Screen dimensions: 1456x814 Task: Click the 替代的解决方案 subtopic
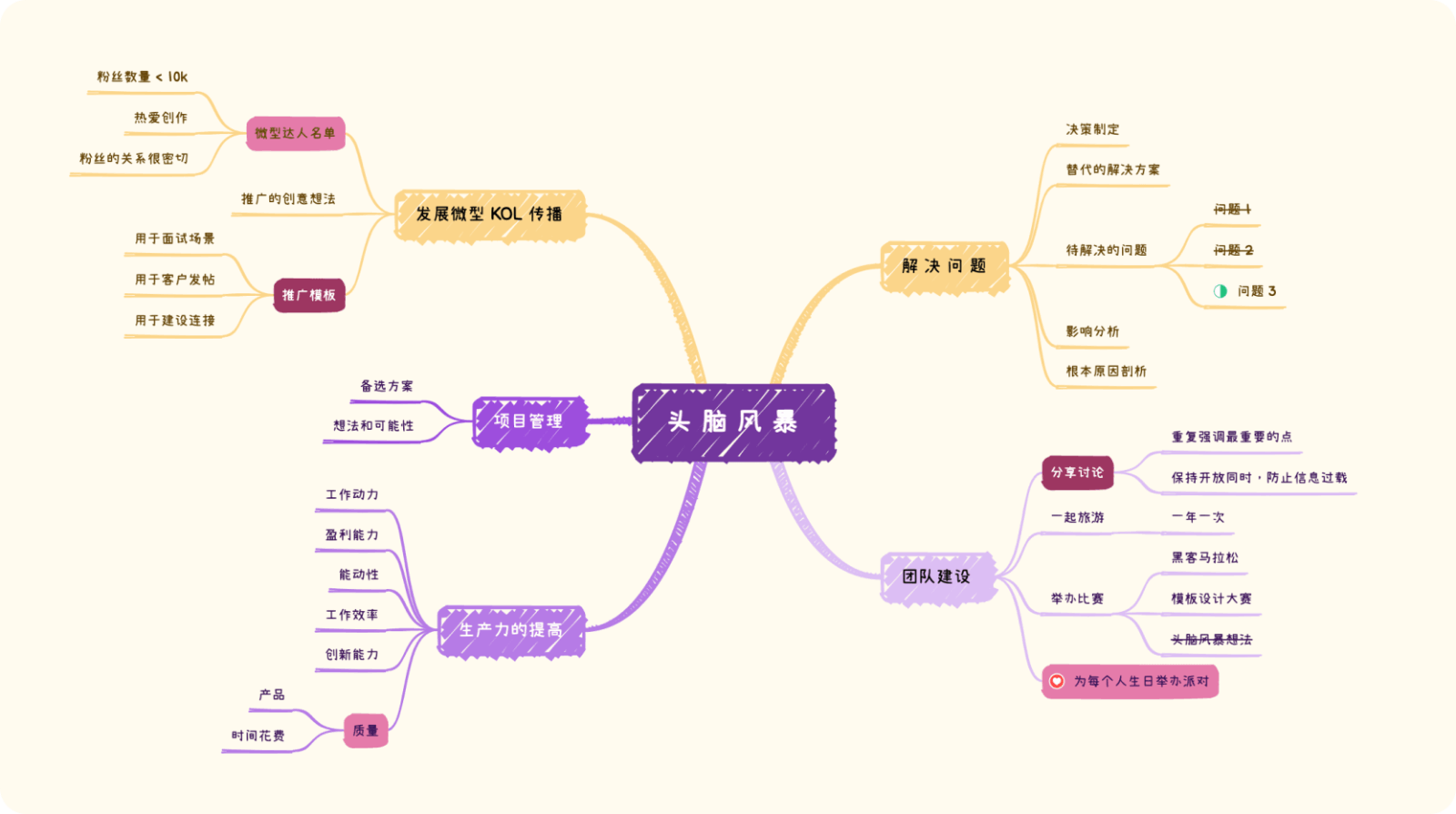click(x=1113, y=170)
